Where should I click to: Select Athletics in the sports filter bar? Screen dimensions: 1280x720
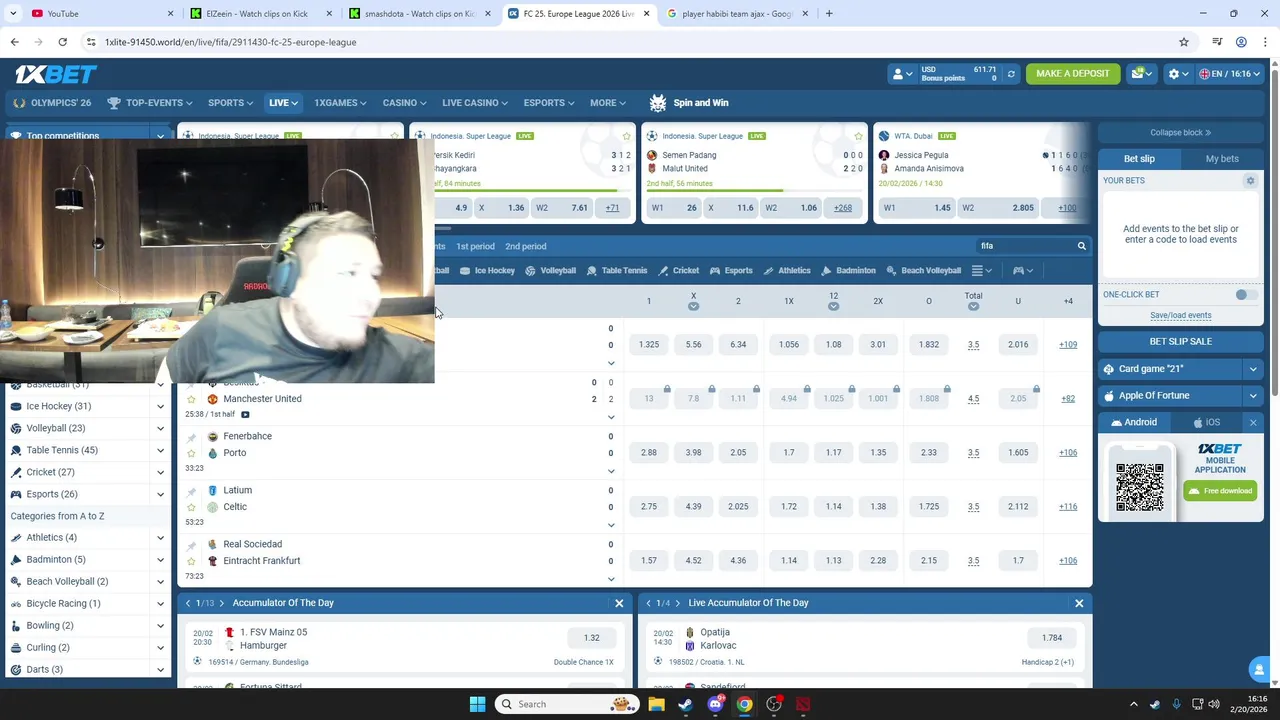pos(787,271)
